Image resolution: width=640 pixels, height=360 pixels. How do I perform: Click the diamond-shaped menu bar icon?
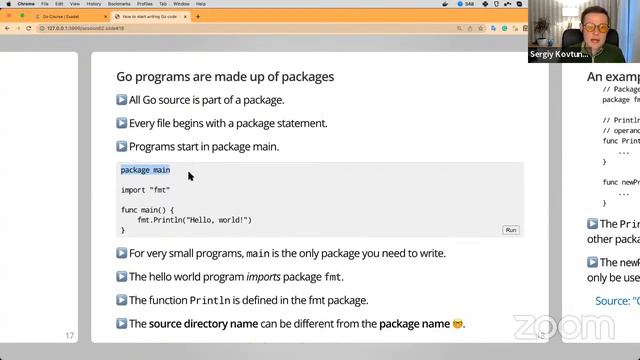tap(485, 4)
